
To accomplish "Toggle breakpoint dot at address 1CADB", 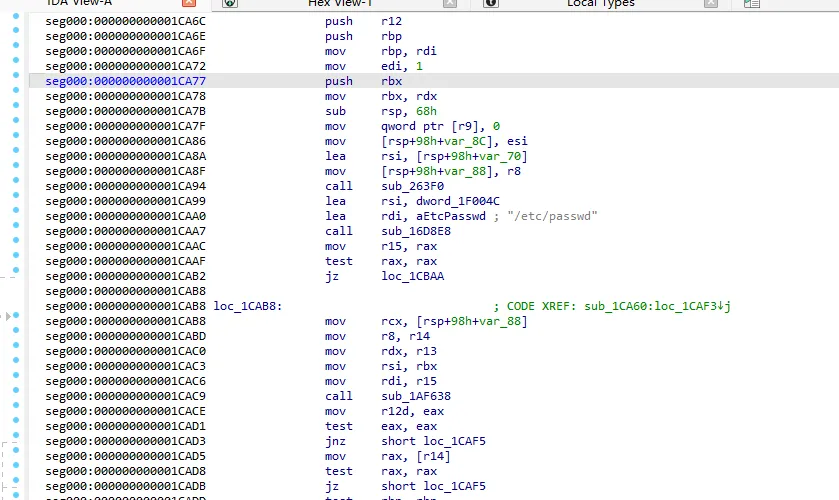I will tap(16, 480).
